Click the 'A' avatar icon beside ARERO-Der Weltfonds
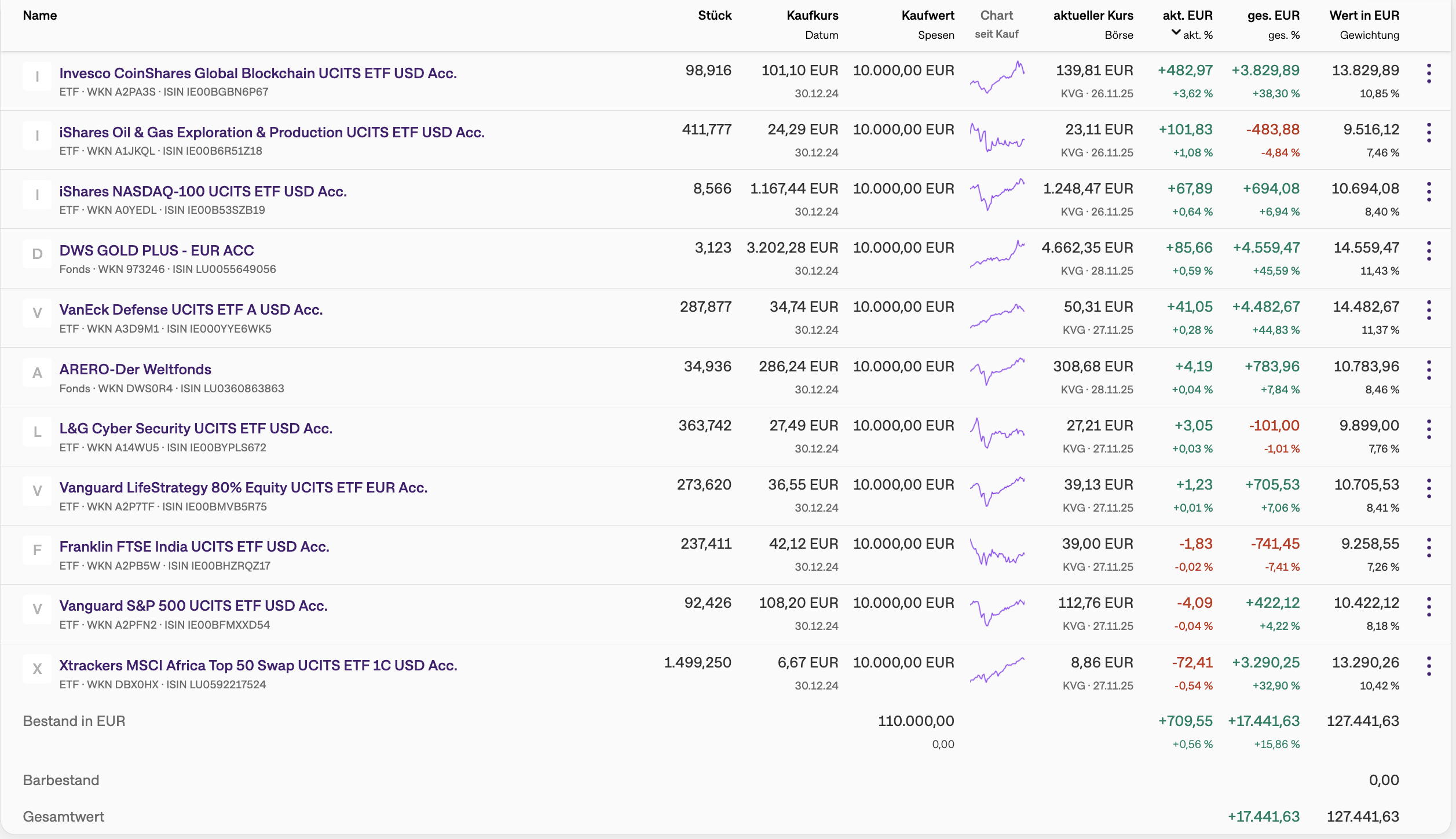 (37, 373)
